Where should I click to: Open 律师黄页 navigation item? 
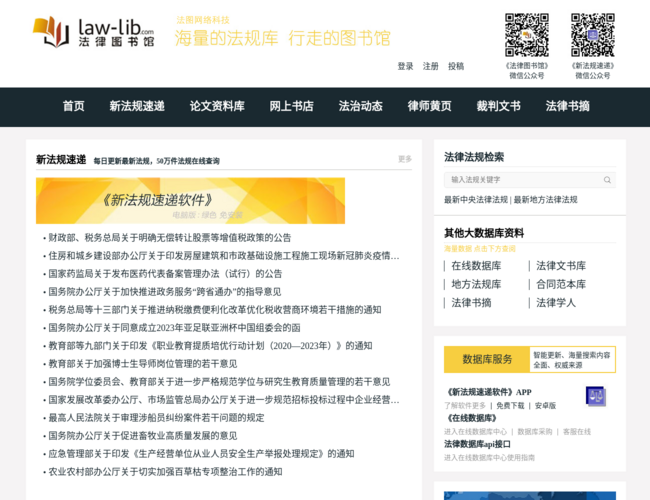tap(429, 106)
